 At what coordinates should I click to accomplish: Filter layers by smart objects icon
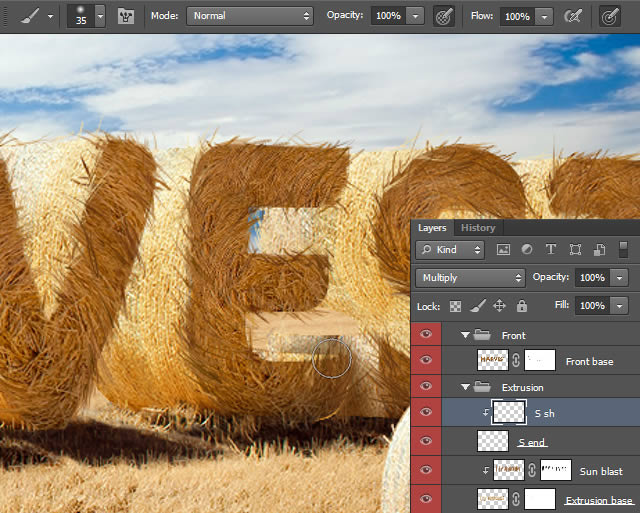599,249
